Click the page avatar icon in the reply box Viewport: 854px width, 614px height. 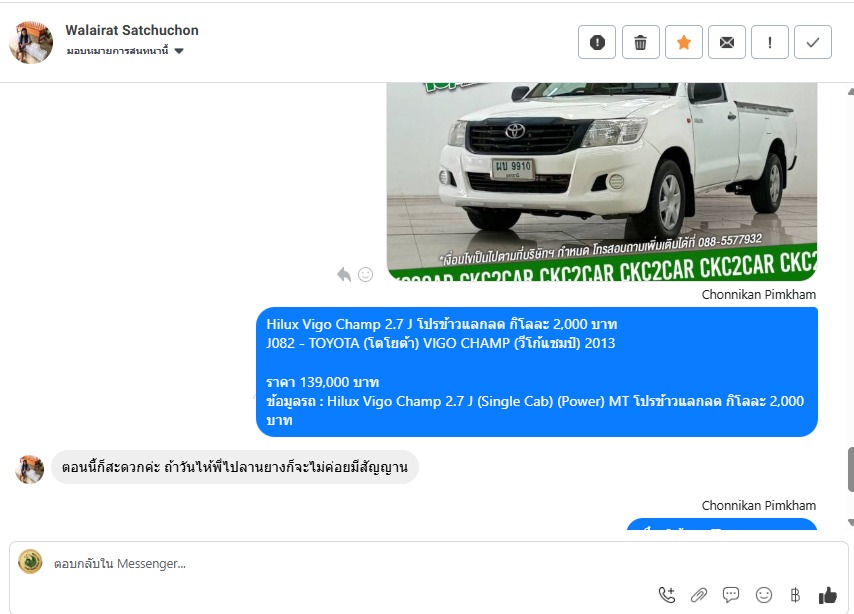pyautogui.click(x=30, y=562)
